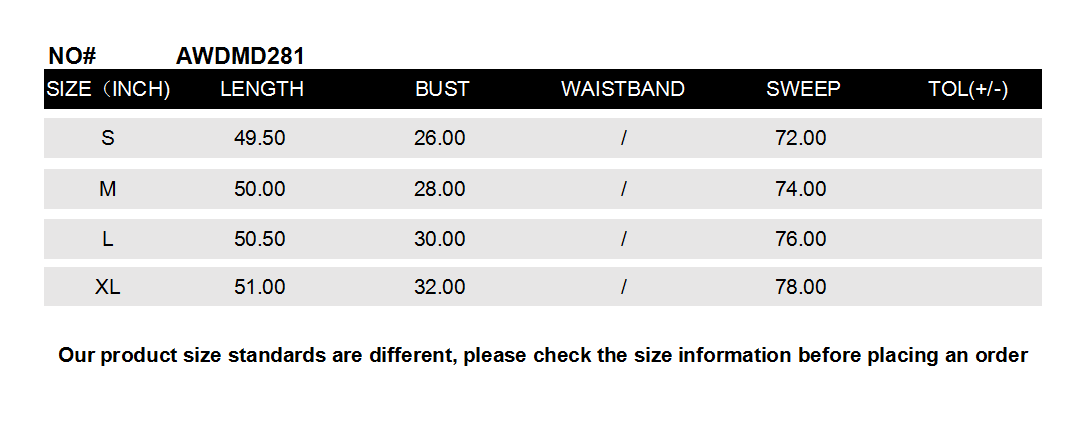Click the SIZE (INCH) header cell
The image size is (1092, 422).
(108, 89)
